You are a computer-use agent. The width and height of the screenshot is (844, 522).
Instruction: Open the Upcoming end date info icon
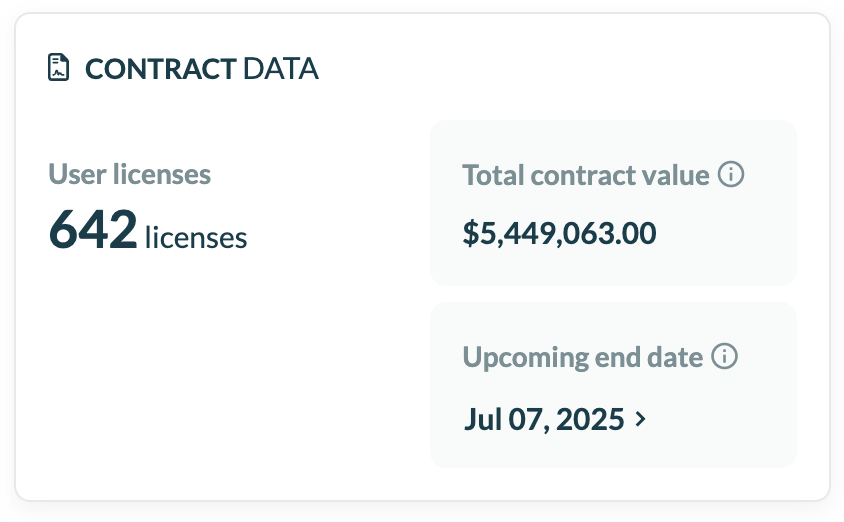[725, 357]
